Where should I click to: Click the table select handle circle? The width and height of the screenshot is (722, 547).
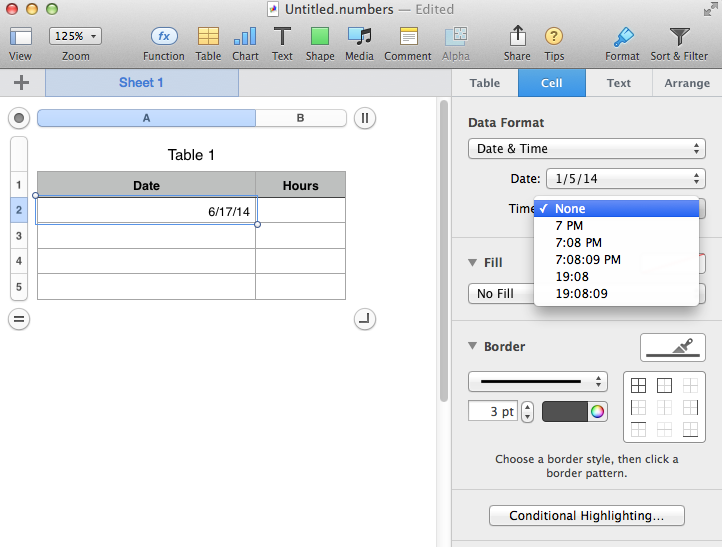19,118
